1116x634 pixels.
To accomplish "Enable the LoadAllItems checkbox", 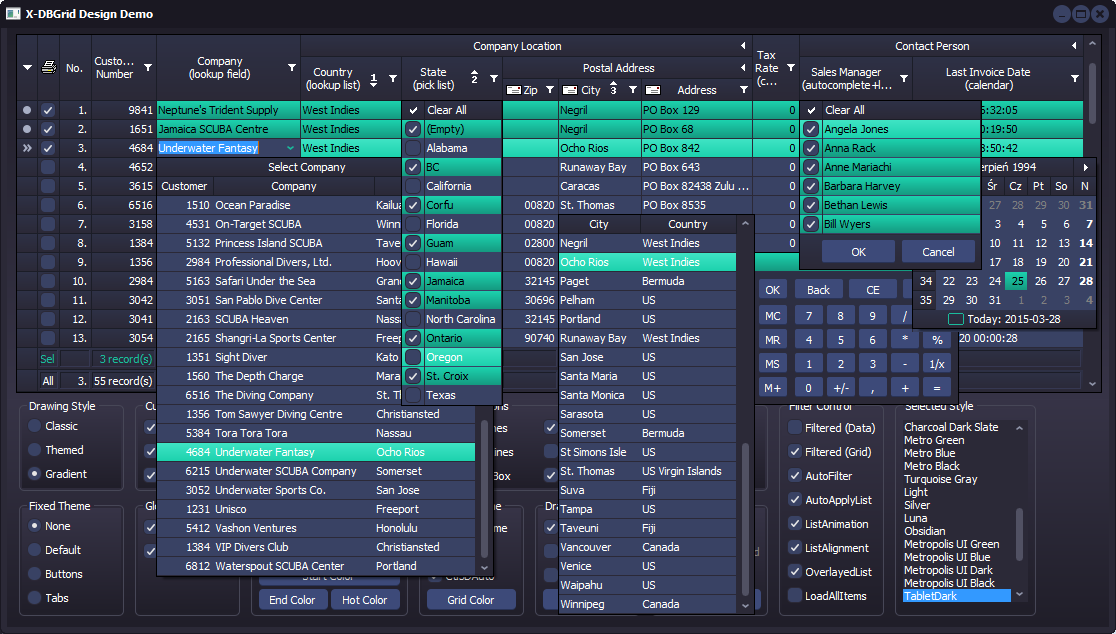I will [x=795, y=596].
